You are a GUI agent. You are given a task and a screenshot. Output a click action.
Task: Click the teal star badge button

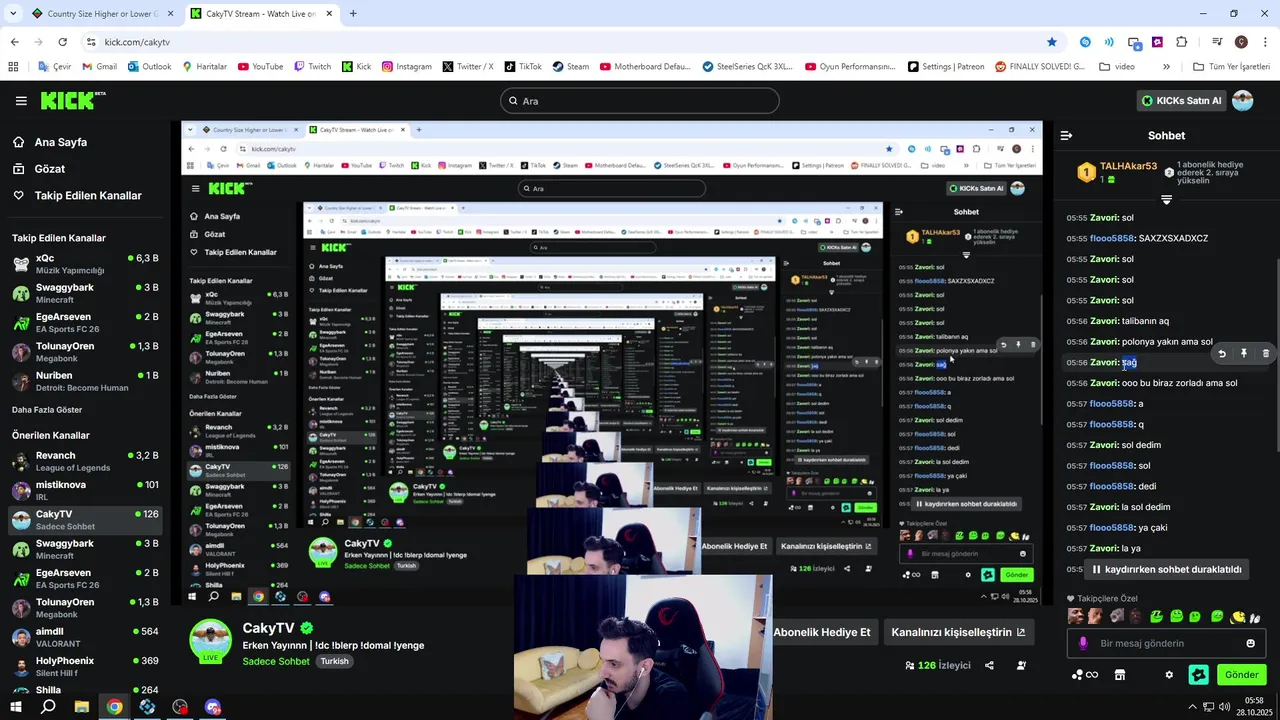[1199, 675]
